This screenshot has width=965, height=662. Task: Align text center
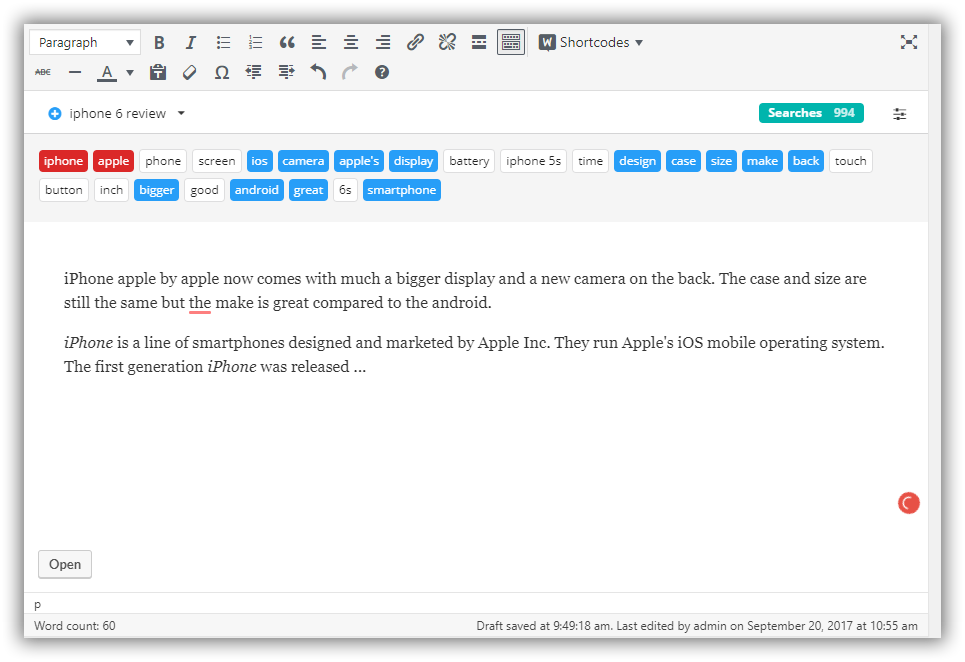pyautogui.click(x=351, y=42)
